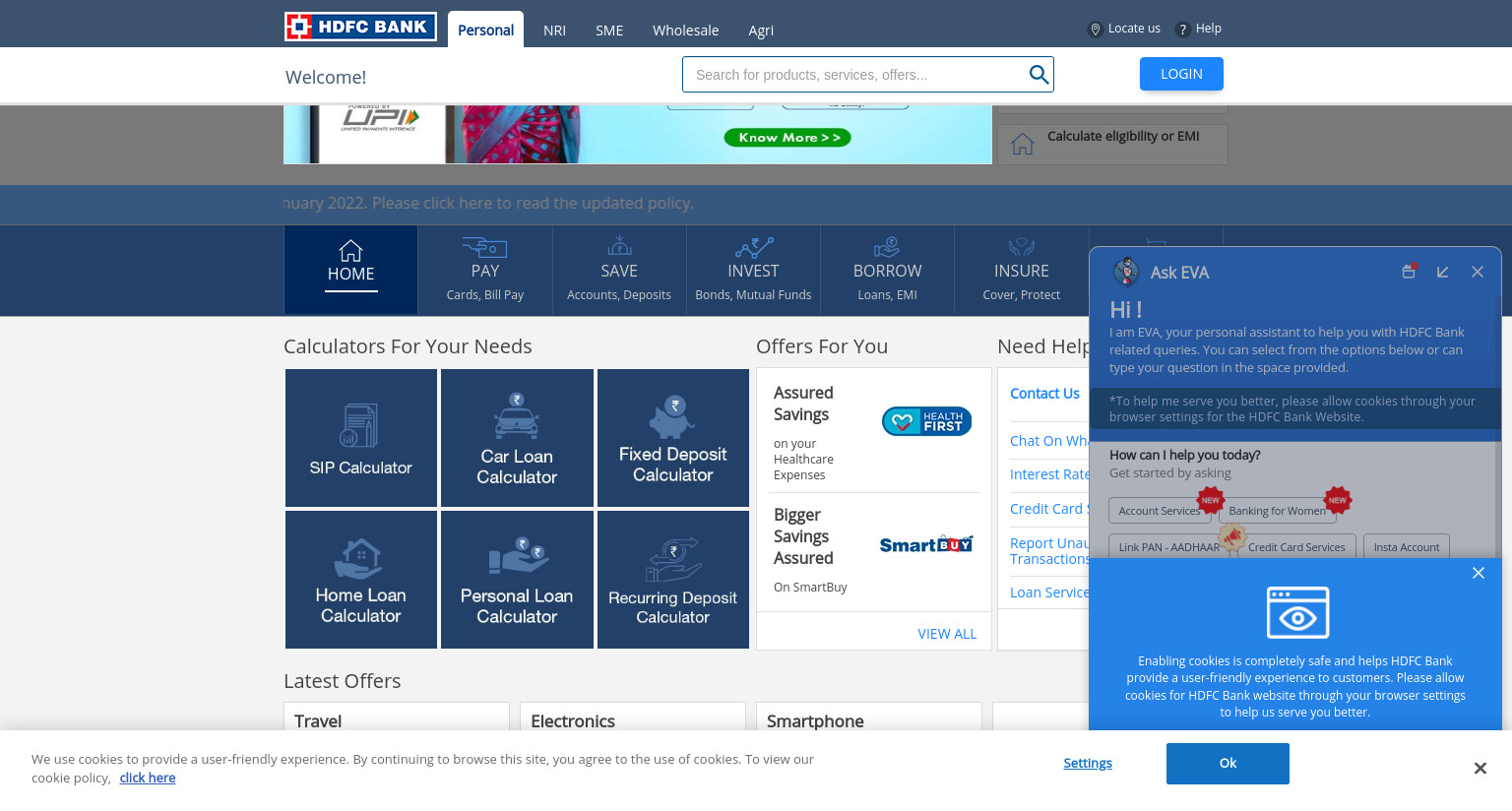Open Assured Savings healthcare offer
This screenshot has width=1512, height=811.
point(874,431)
